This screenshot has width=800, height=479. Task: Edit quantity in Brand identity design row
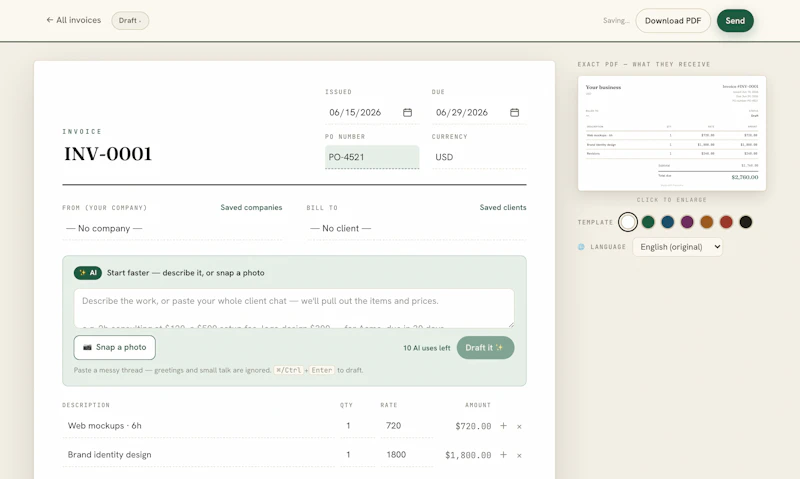tap(357, 455)
